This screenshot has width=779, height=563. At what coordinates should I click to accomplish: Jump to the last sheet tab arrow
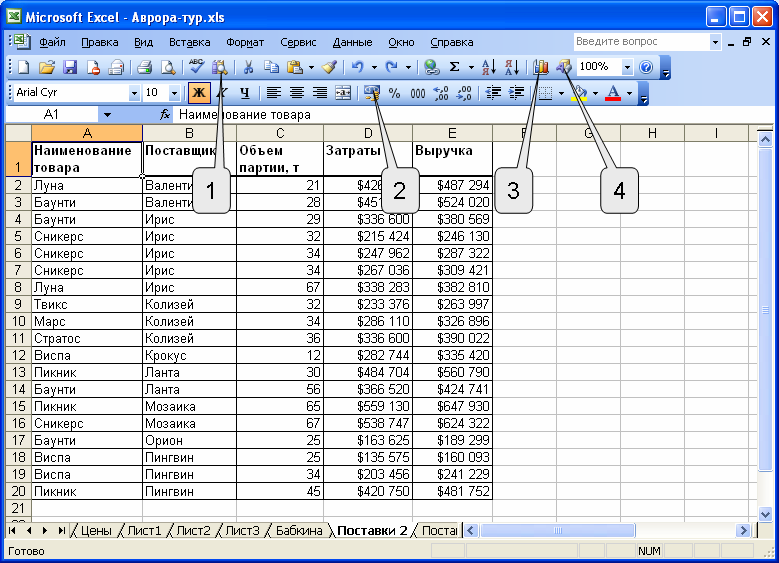click(61, 531)
